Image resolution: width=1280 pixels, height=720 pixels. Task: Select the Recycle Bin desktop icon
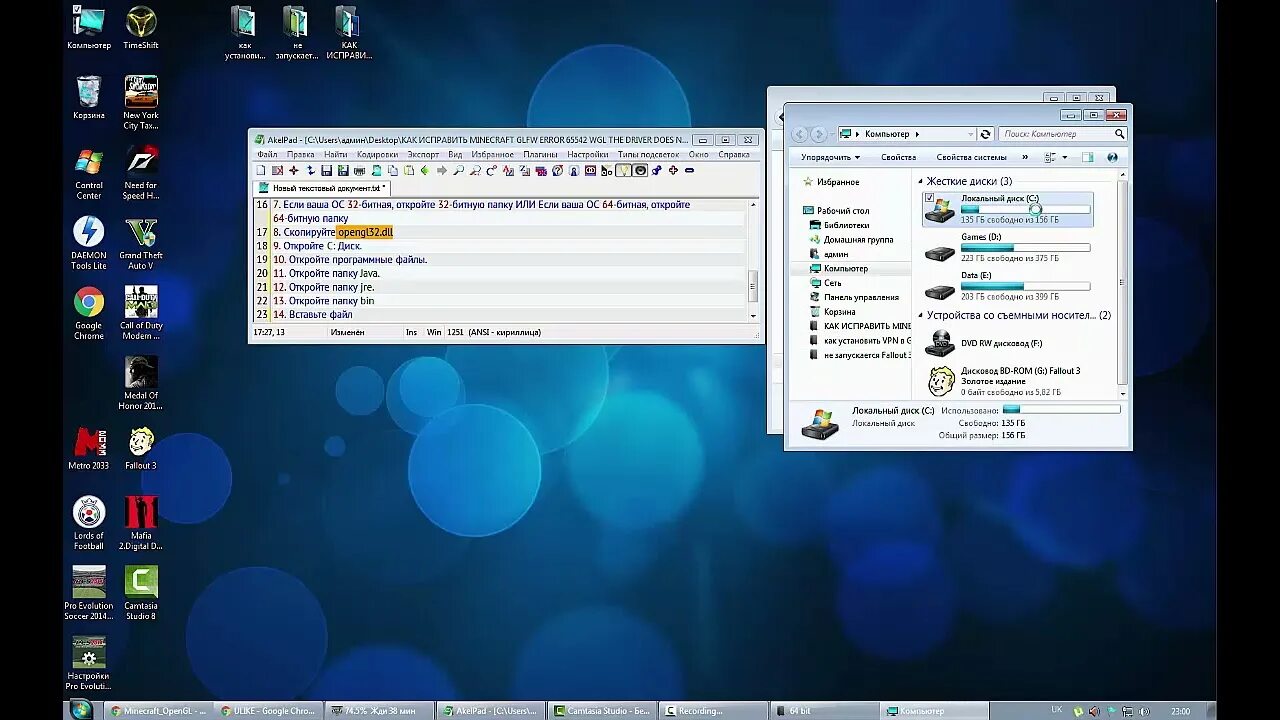88,98
